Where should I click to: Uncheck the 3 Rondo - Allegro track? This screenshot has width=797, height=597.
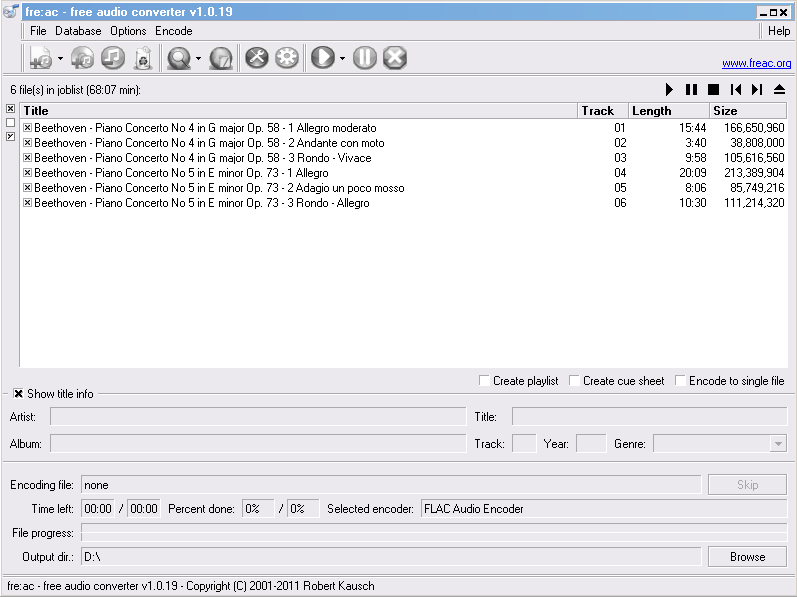(27, 203)
